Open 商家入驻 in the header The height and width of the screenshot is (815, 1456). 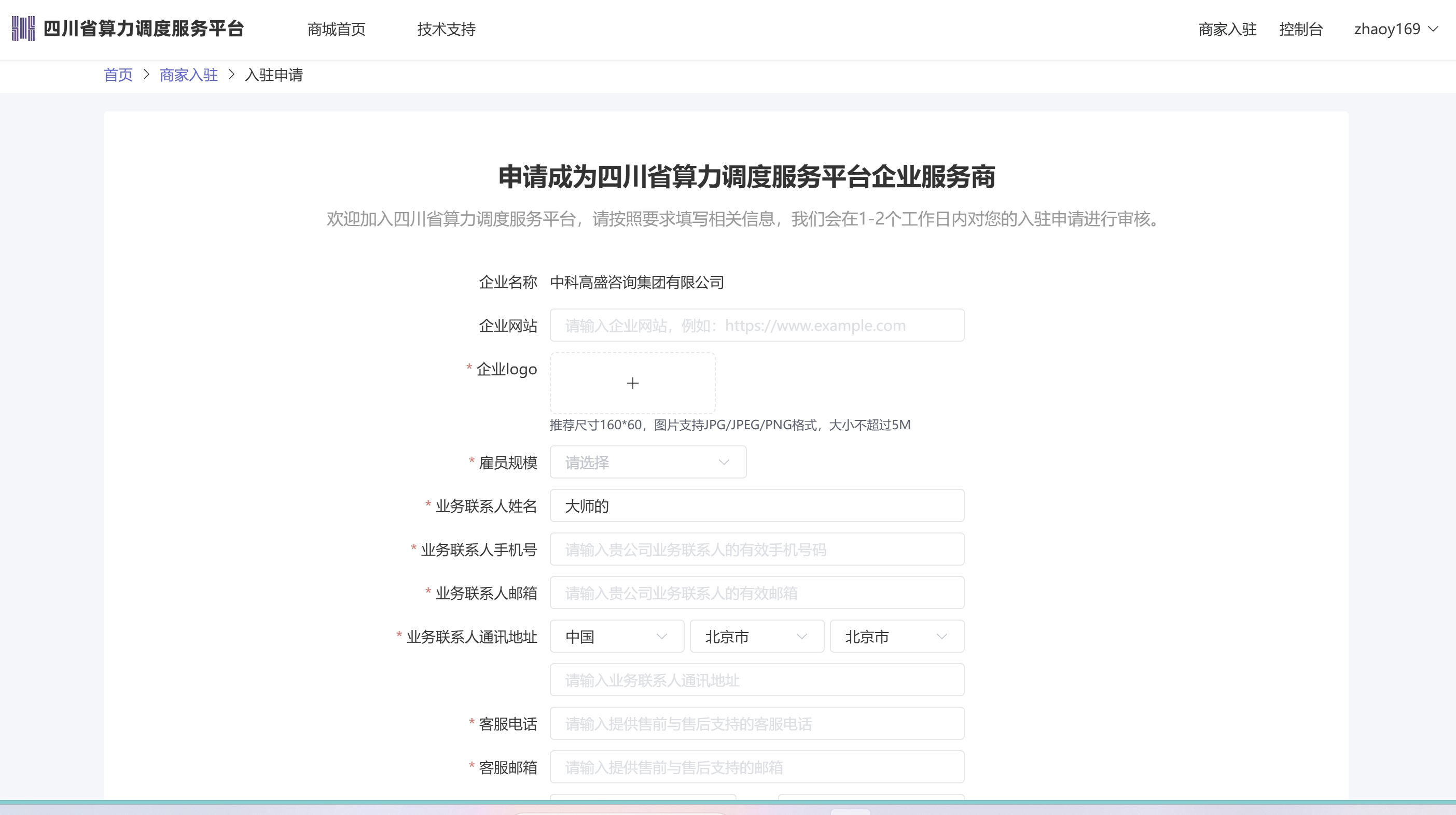[x=1227, y=30]
